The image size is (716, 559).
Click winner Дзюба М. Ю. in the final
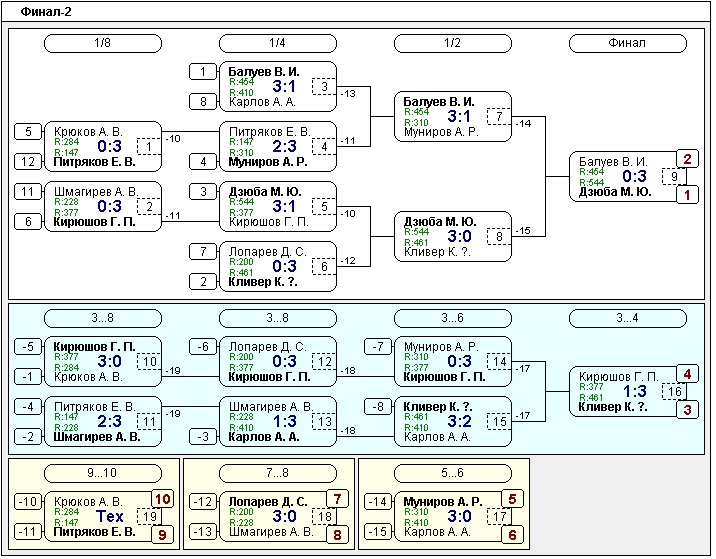tap(615, 192)
